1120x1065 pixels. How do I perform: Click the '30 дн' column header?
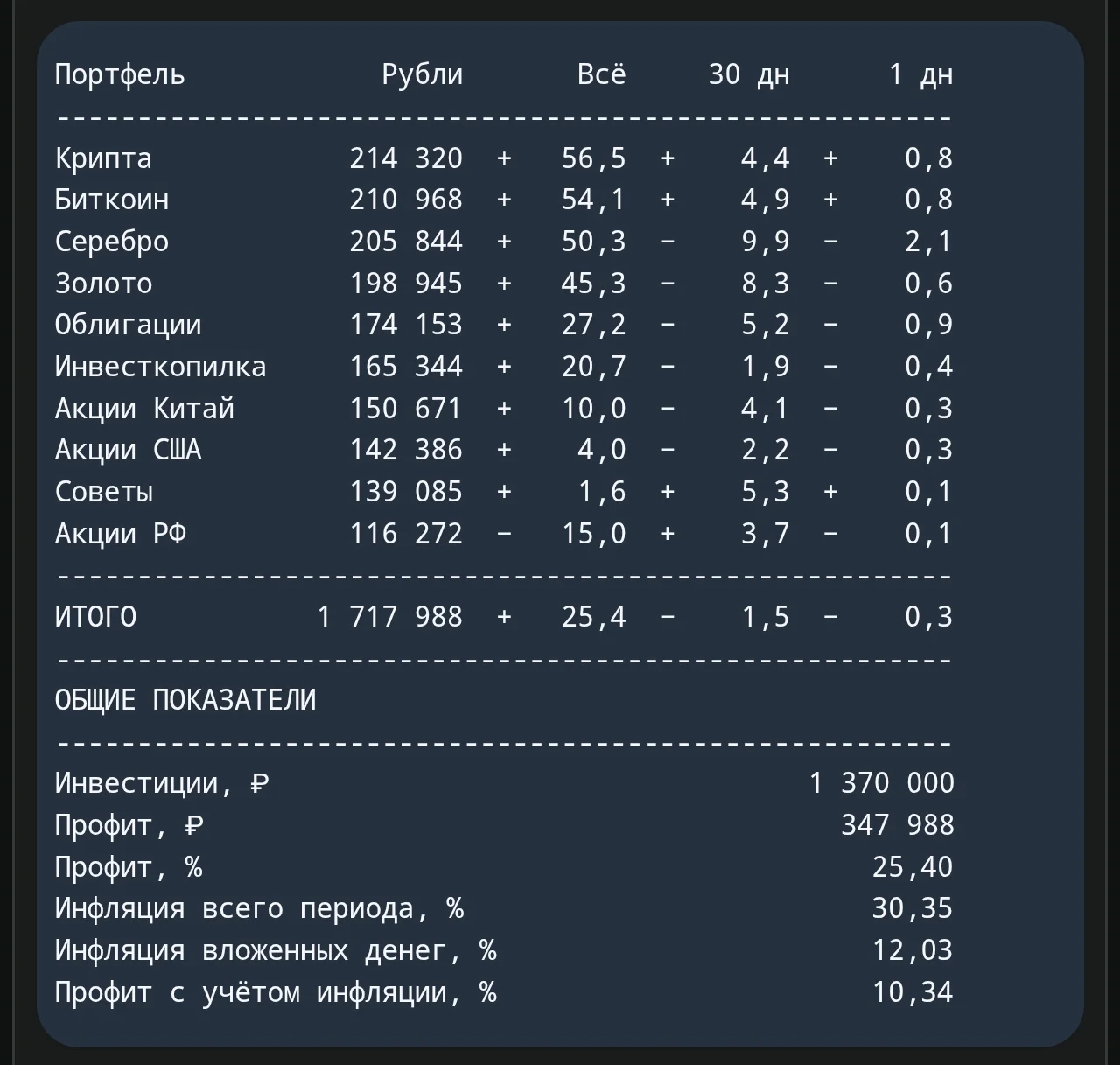tap(749, 75)
